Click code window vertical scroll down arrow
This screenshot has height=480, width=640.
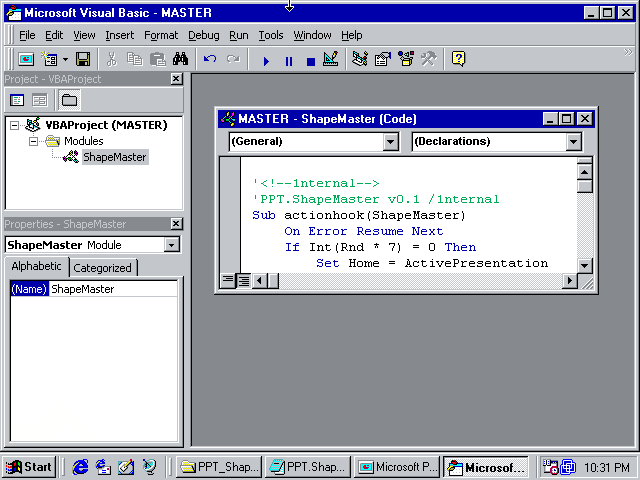584,266
